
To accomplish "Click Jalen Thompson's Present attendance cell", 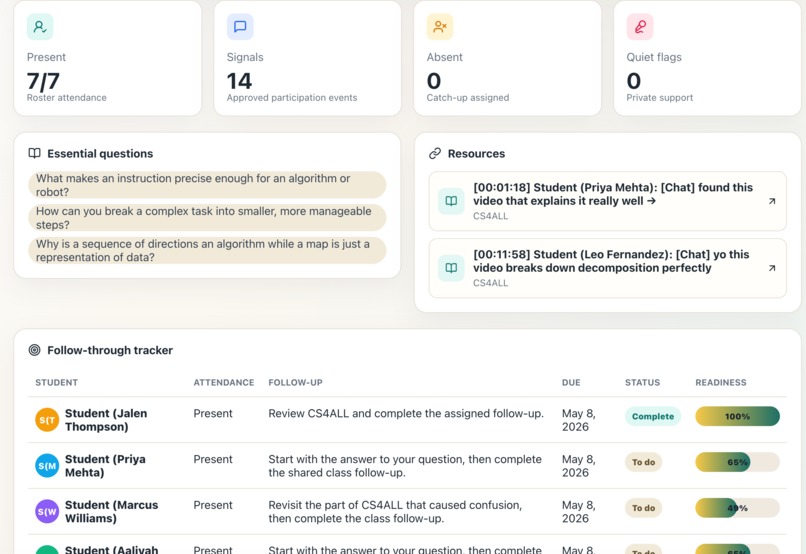I will [213, 413].
